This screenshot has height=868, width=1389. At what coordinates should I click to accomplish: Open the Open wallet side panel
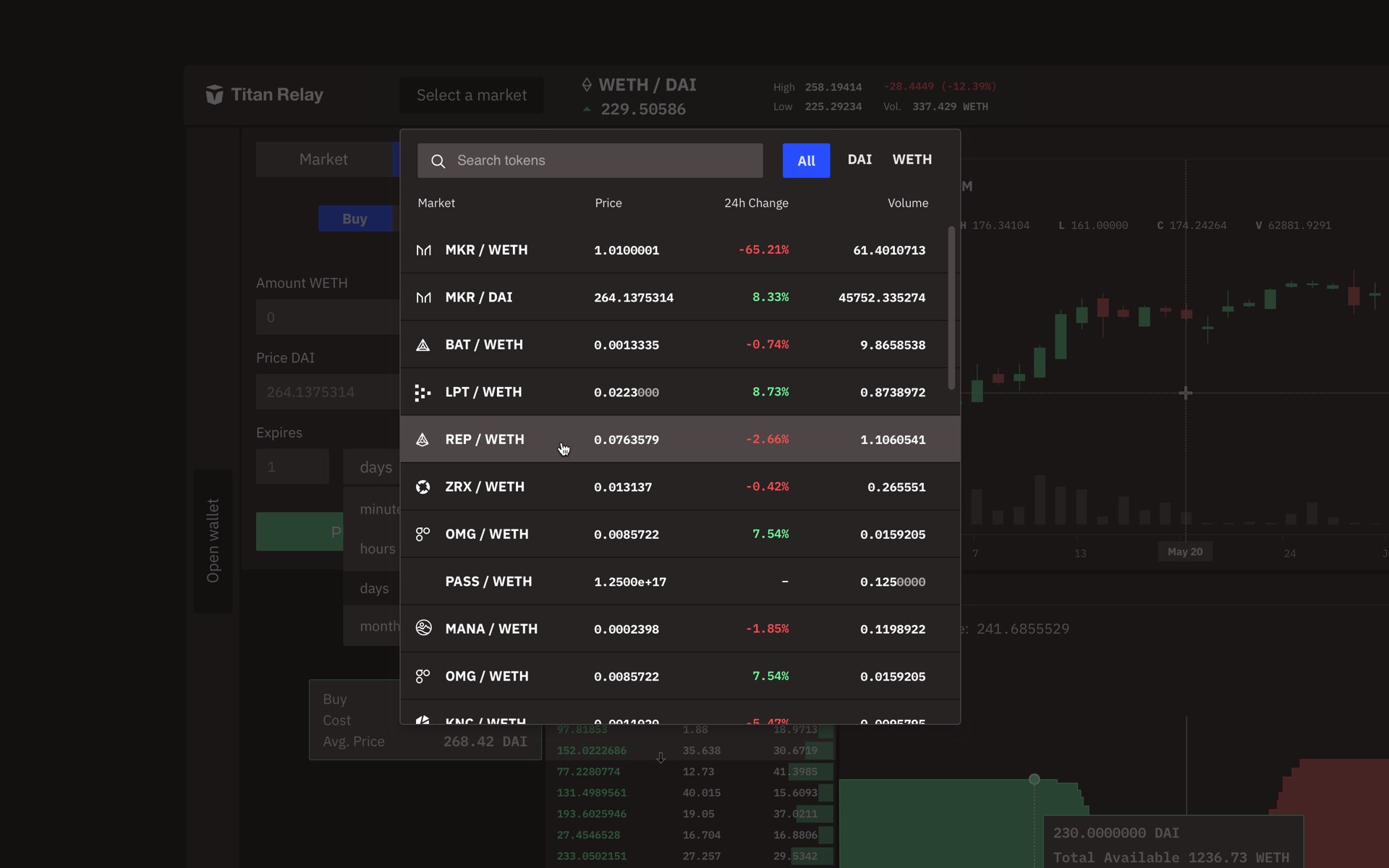[213, 540]
